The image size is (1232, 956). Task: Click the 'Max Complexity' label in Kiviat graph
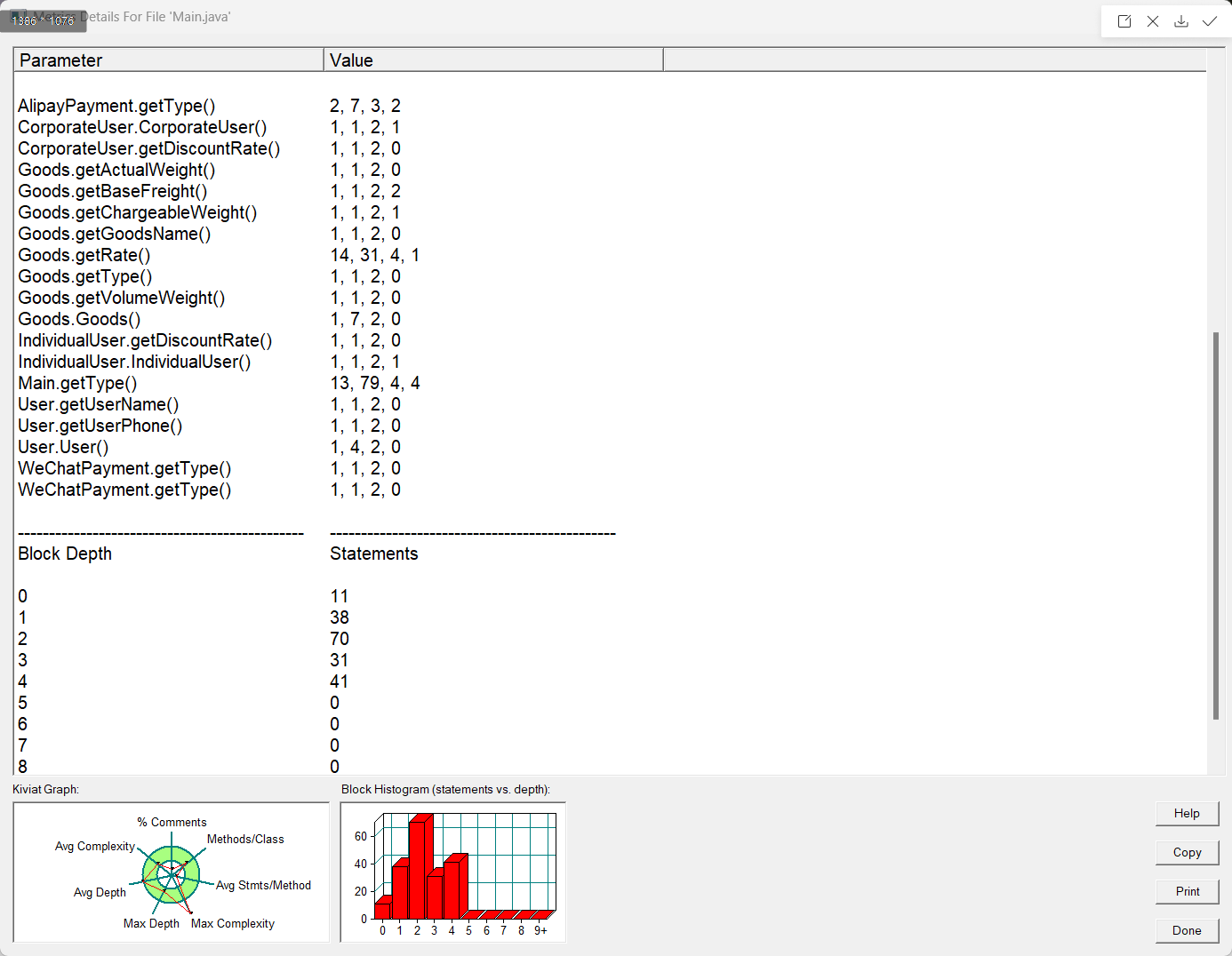(x=233, y=923)
